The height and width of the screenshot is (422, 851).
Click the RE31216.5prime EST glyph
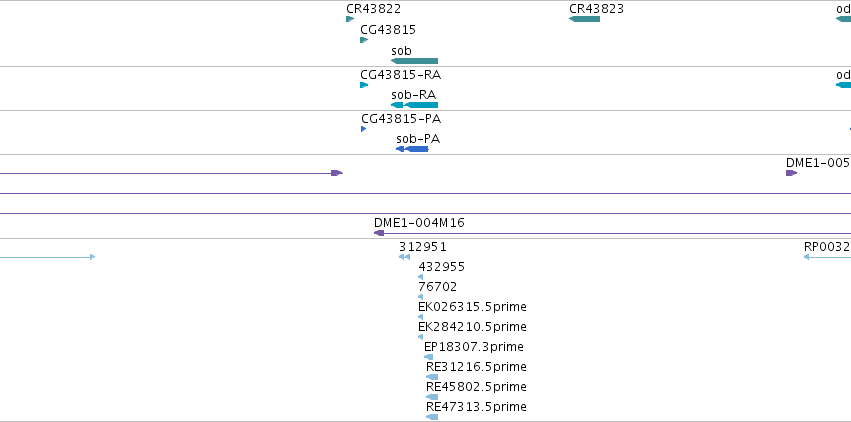pyautogui.click(x=432, y=377)
